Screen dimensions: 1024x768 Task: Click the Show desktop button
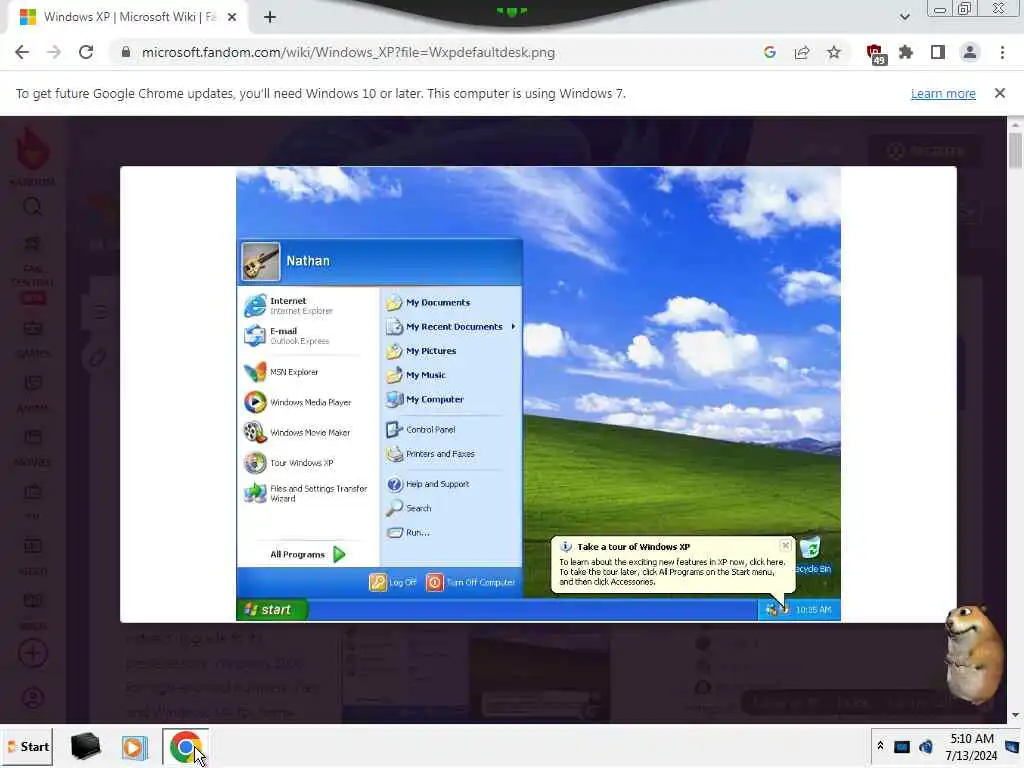point(1013,746)
